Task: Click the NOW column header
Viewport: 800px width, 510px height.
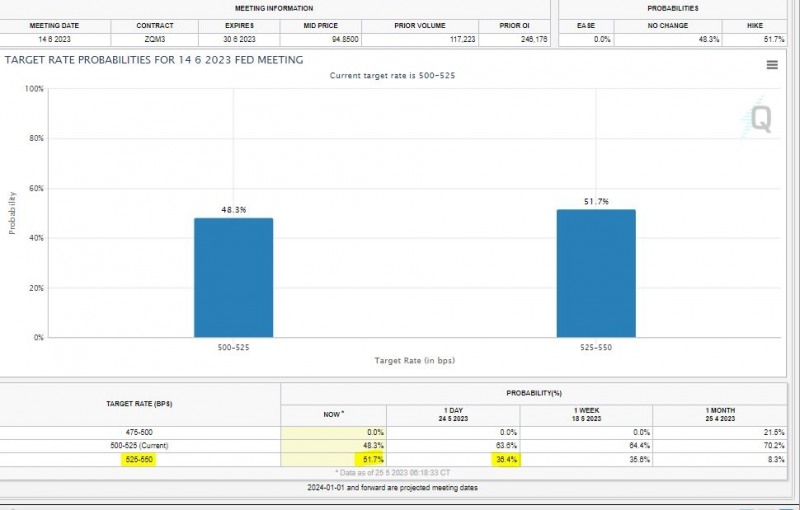Action: point(333,415)
